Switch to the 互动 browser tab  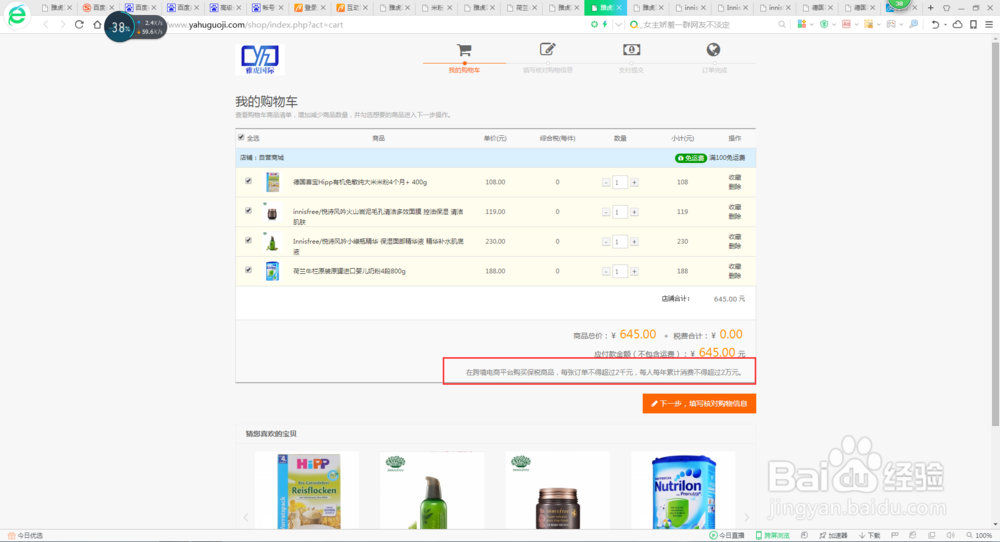click(351, 8)
